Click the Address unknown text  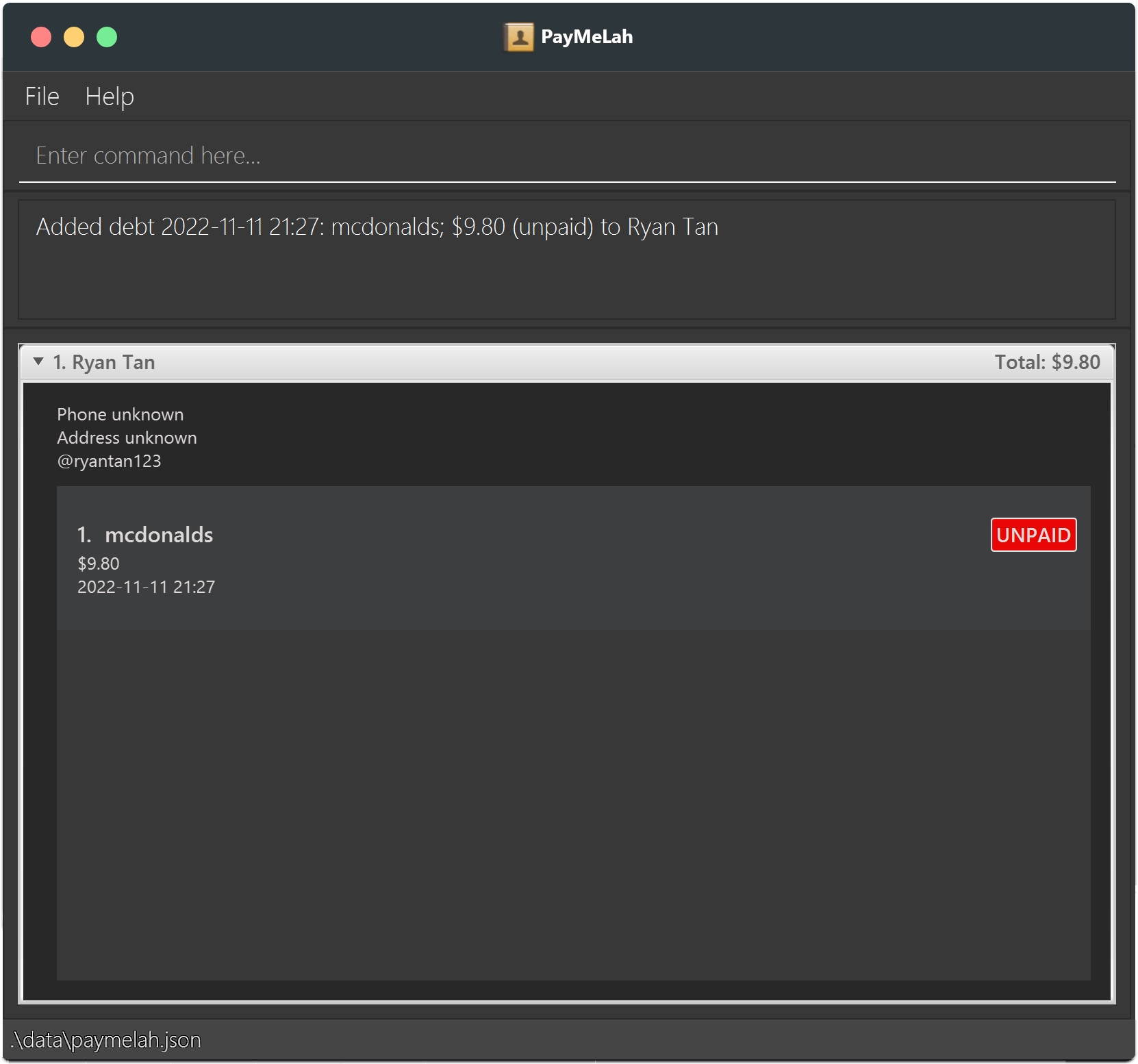point(127,438)
